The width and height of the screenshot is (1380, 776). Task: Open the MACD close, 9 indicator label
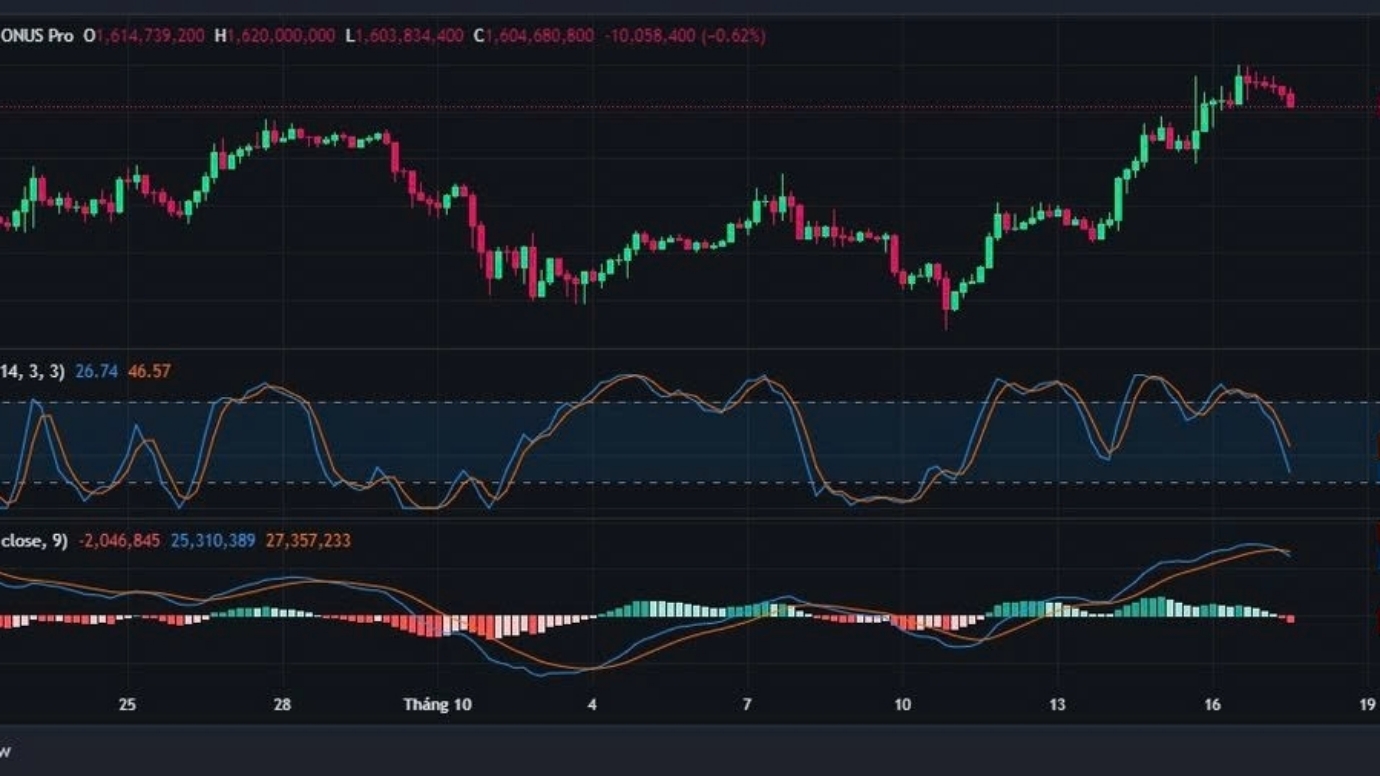pos(34,541)
